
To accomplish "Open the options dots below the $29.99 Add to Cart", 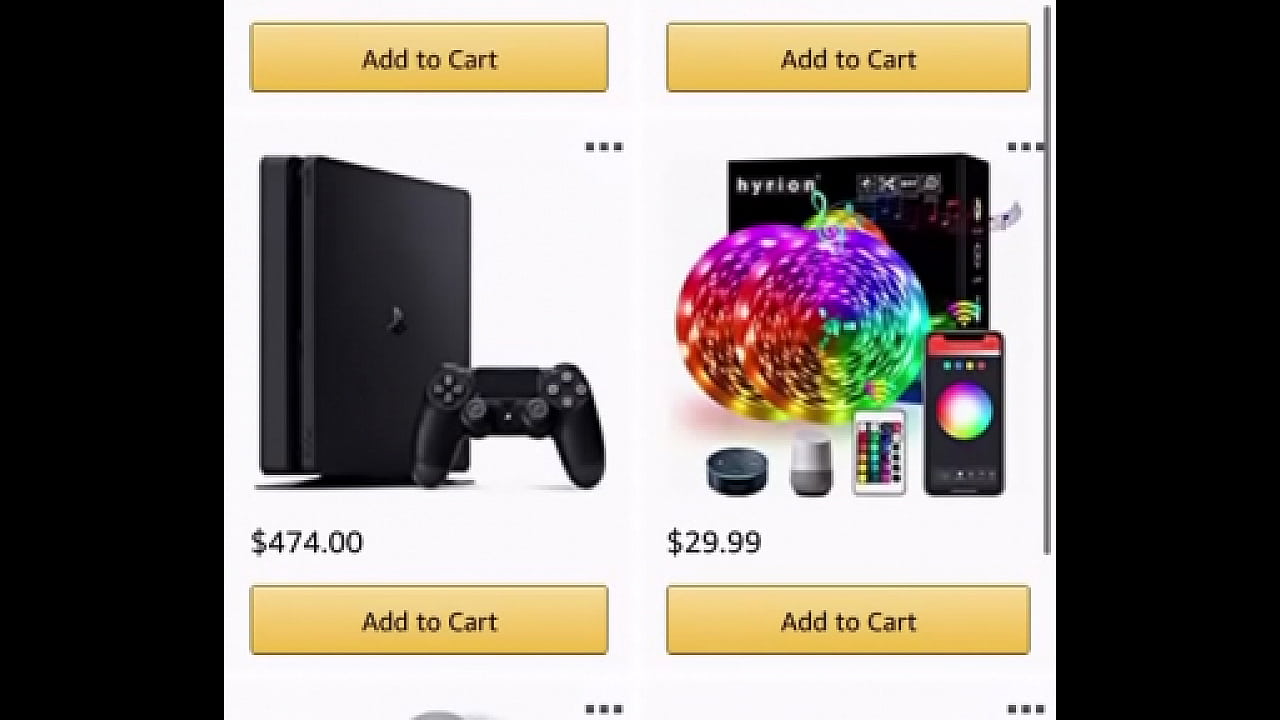I will coord(1024,709).
